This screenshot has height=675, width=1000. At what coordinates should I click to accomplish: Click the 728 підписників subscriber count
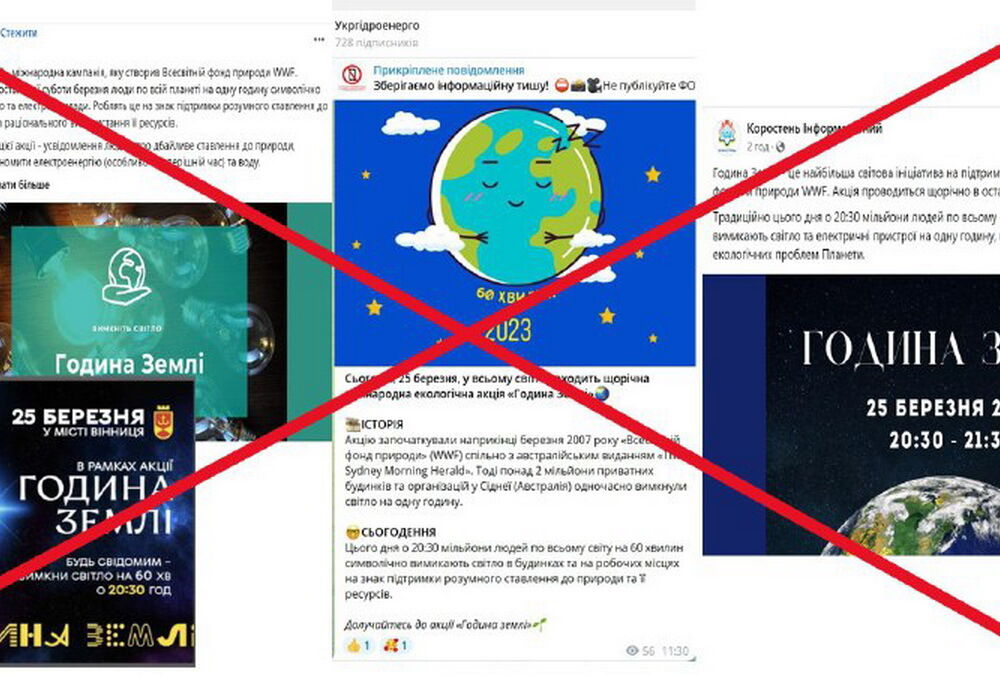[x=376, y=43]
